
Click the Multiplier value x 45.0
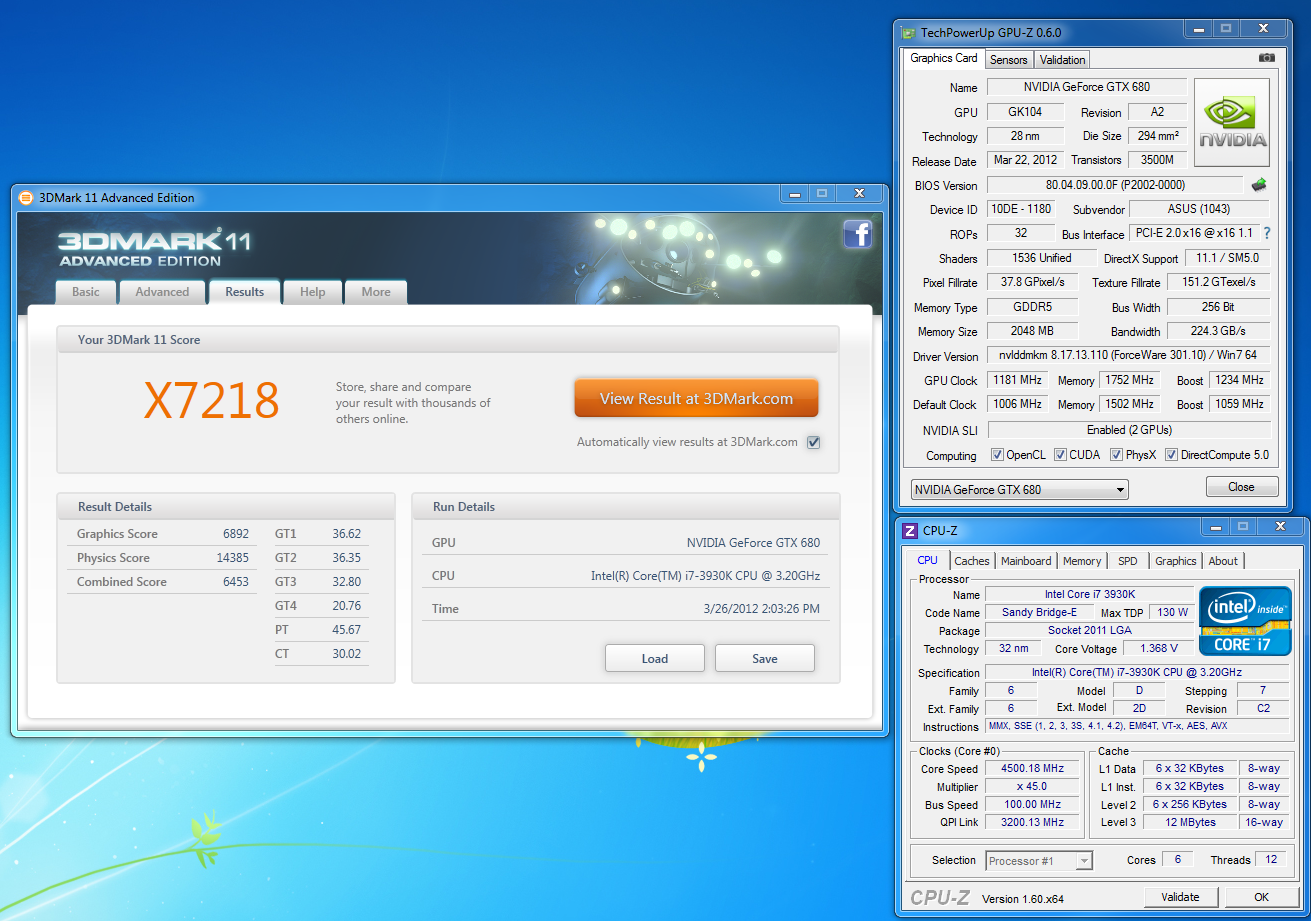pos(1031,786)
